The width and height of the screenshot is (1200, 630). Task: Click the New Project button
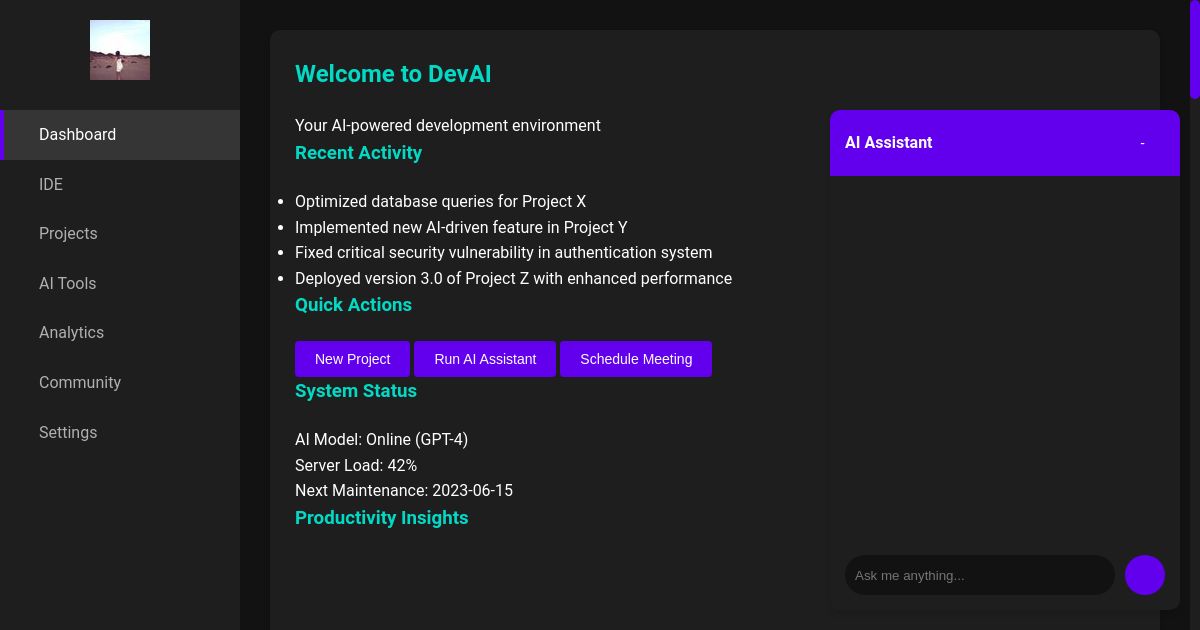pyautogui.click(x=352, y=358)
